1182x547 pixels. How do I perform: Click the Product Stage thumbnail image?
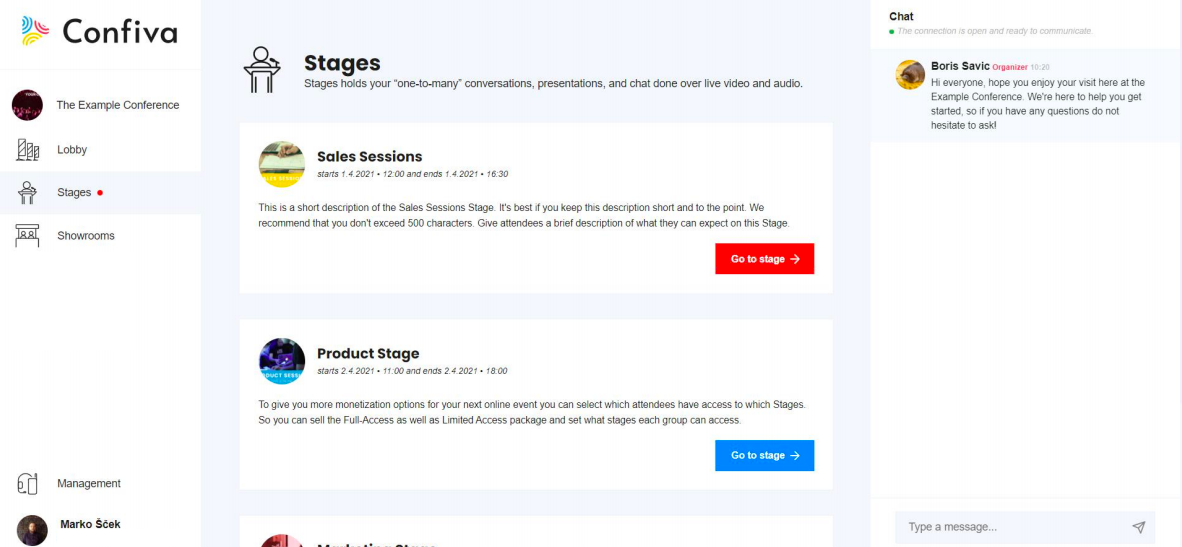(x=282, y=361)
